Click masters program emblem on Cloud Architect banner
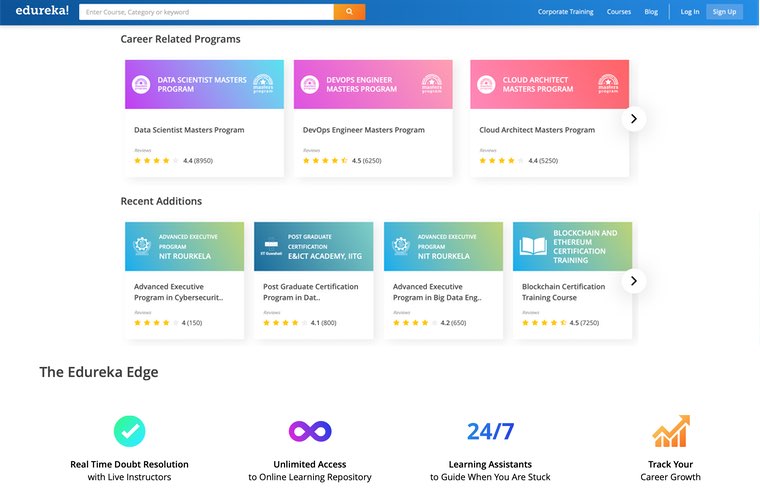This screenshot has height=500, width=760. pyautogui.click(x=608, y=84)
